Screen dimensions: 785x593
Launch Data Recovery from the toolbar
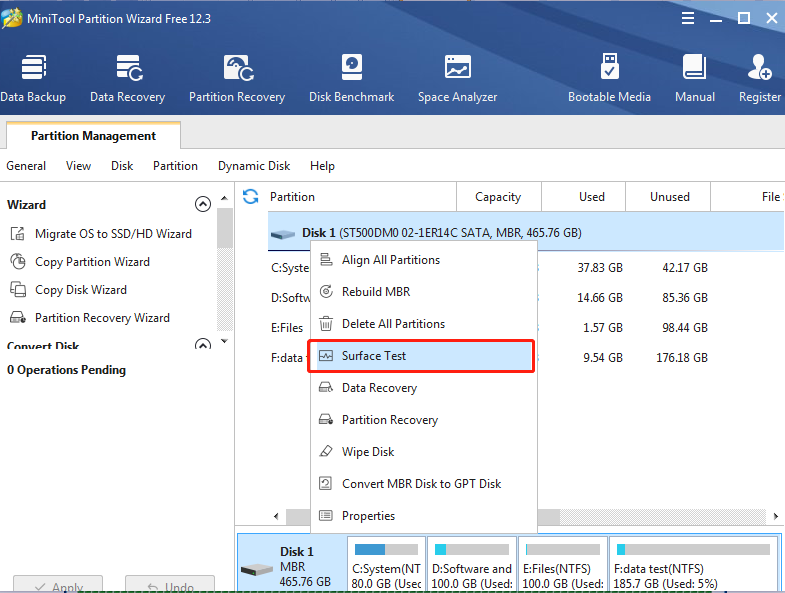pyautogui.click(x=127, y=78)
